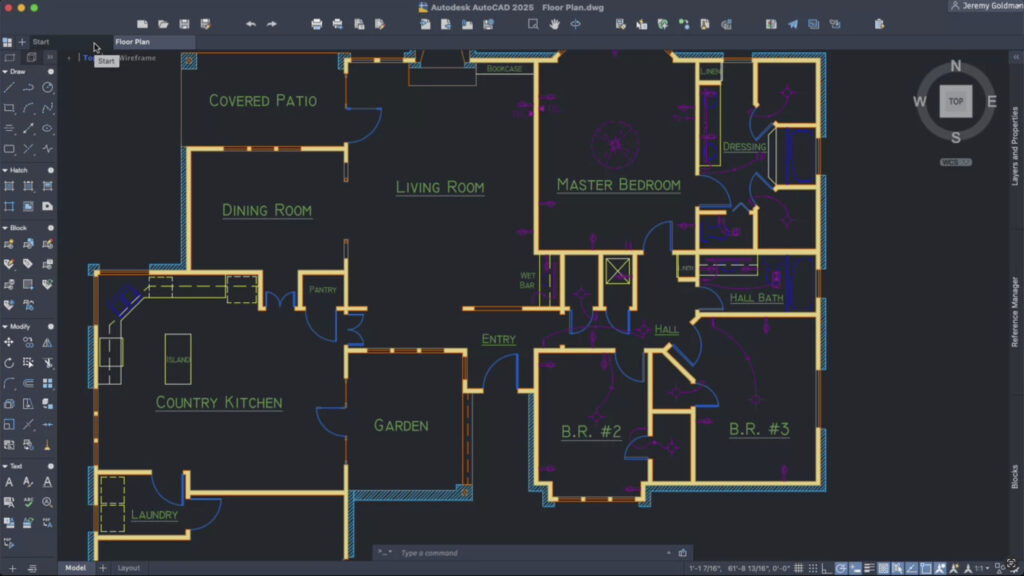Open the Reference Manager side panel
This screenshot has height=576, width=1024.
tap(1016, 314)
